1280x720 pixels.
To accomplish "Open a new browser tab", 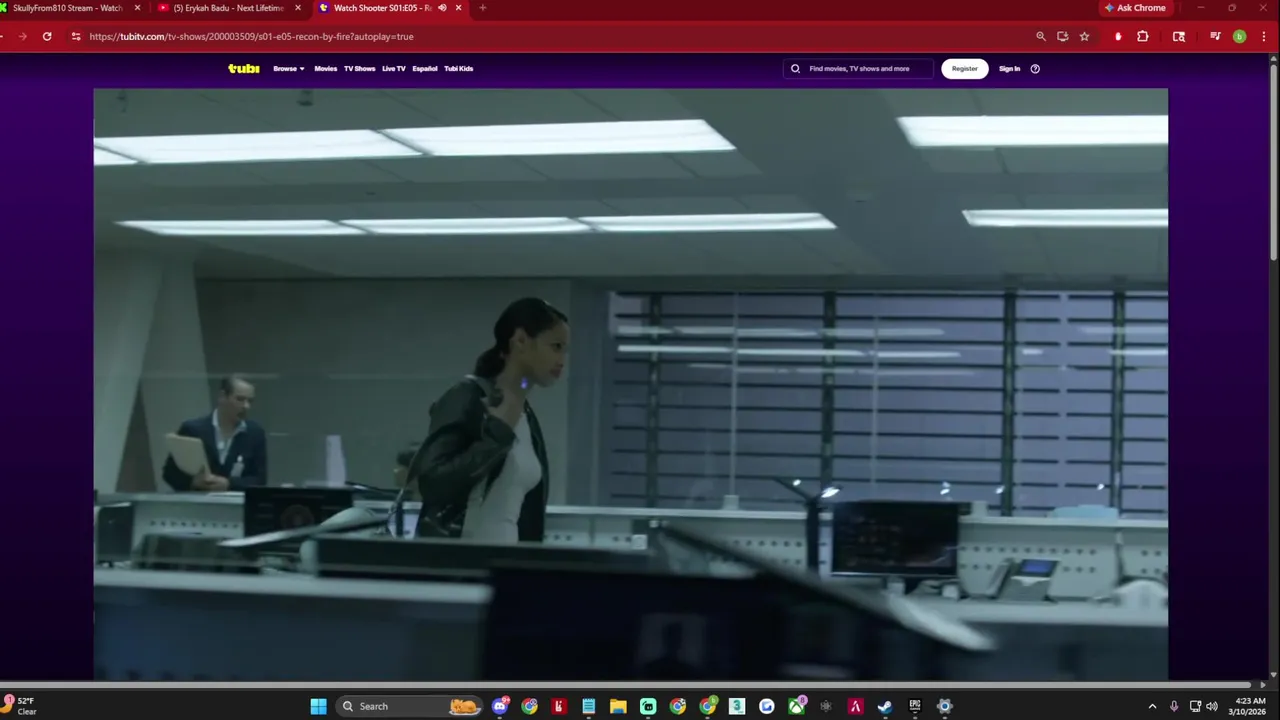I will [x=483, y=8].
